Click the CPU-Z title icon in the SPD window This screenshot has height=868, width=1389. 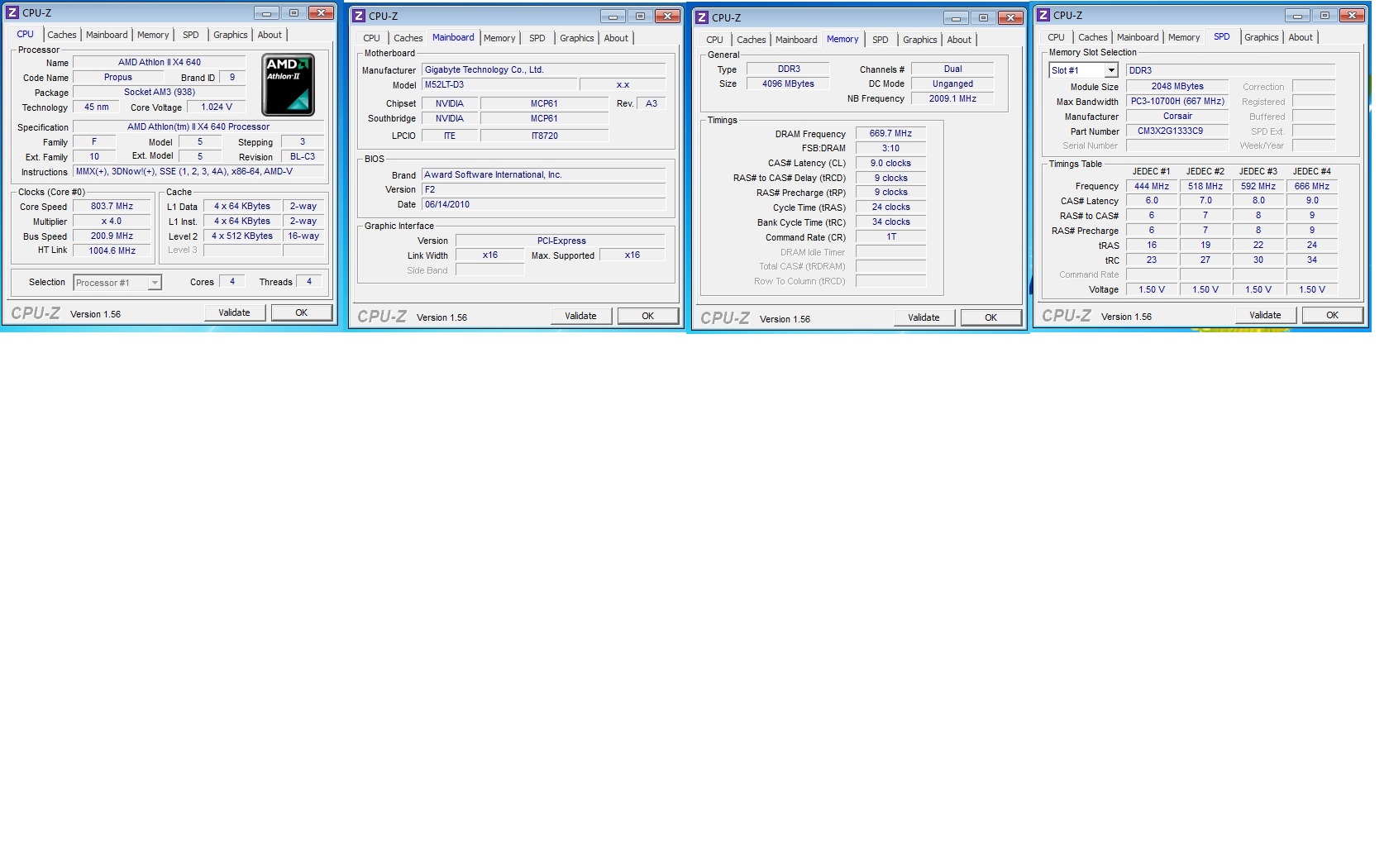coord(1043,15)
